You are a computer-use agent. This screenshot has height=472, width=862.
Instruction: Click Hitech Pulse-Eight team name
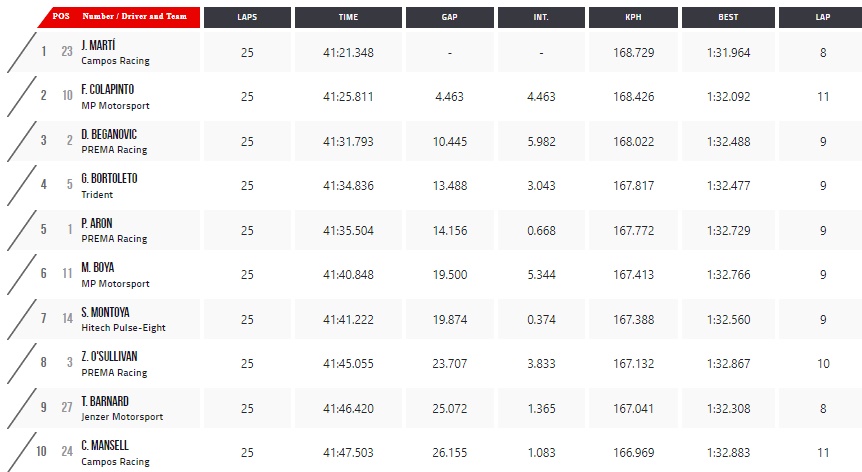coord(123,327)
